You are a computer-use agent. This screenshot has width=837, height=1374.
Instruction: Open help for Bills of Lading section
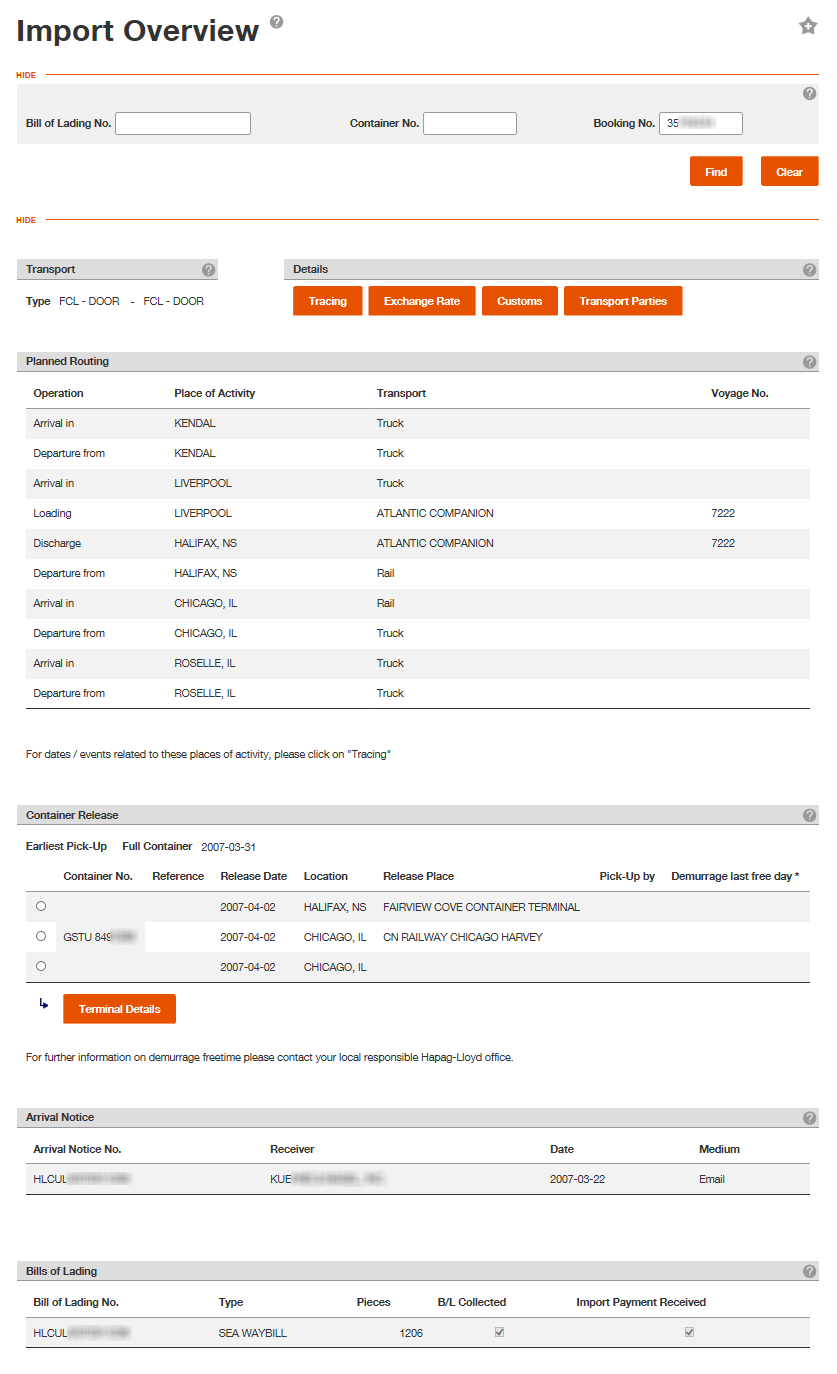810,1272
